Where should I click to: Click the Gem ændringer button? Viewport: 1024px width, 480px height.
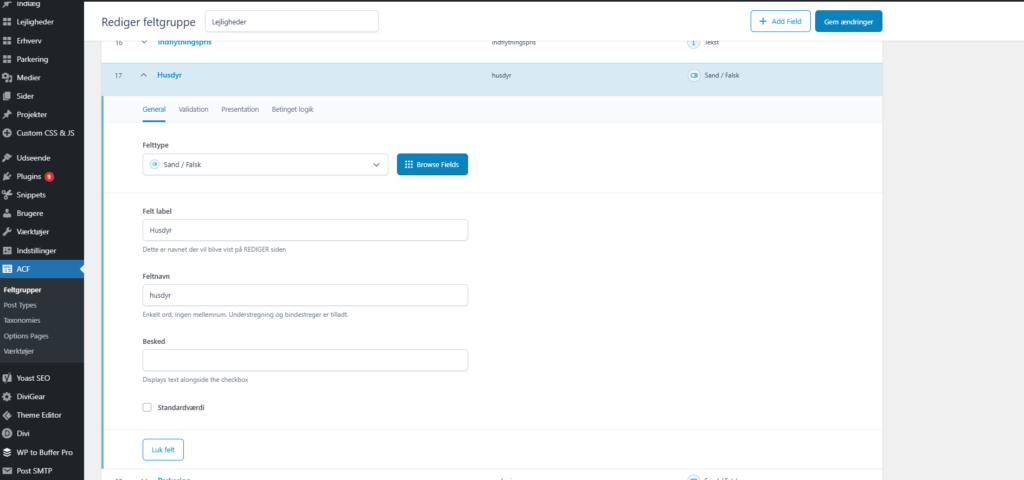point(848,21)
